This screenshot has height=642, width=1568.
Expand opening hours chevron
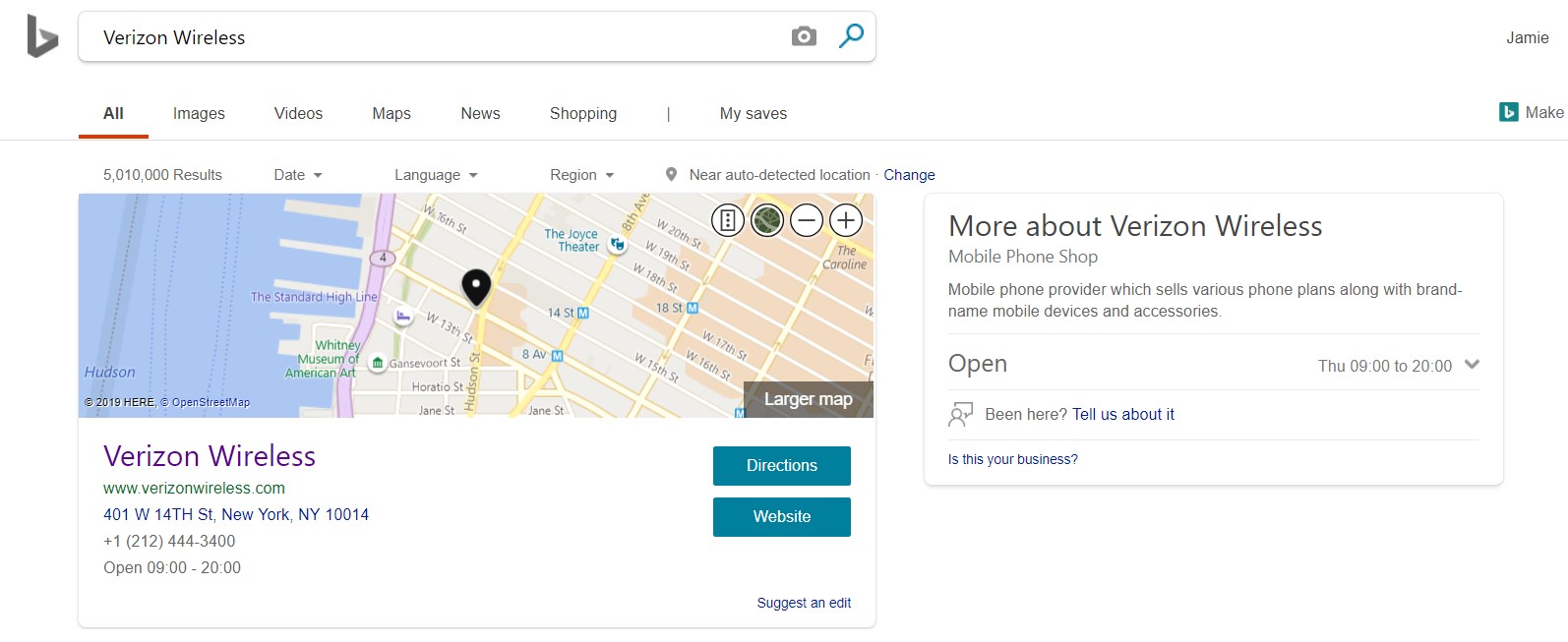tap(1472, 364)
